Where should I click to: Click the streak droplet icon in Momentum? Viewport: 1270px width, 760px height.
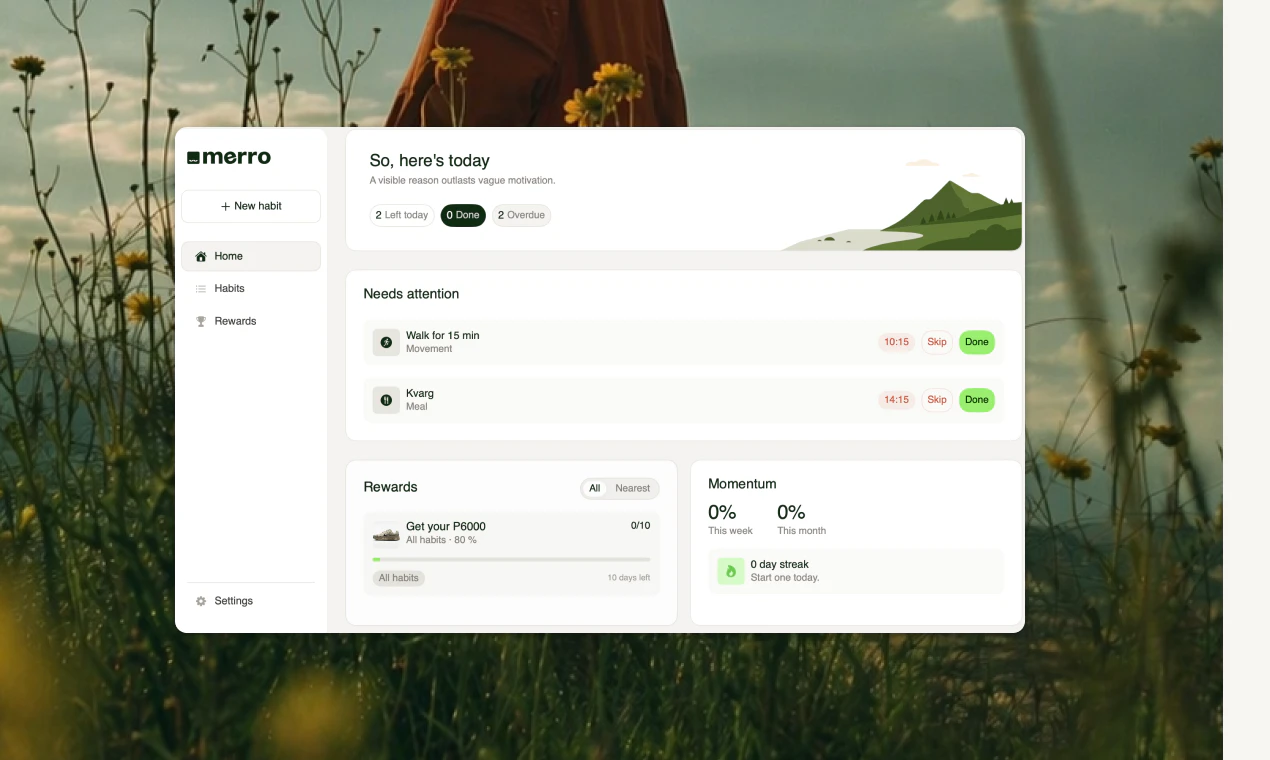tap(730, 571)
